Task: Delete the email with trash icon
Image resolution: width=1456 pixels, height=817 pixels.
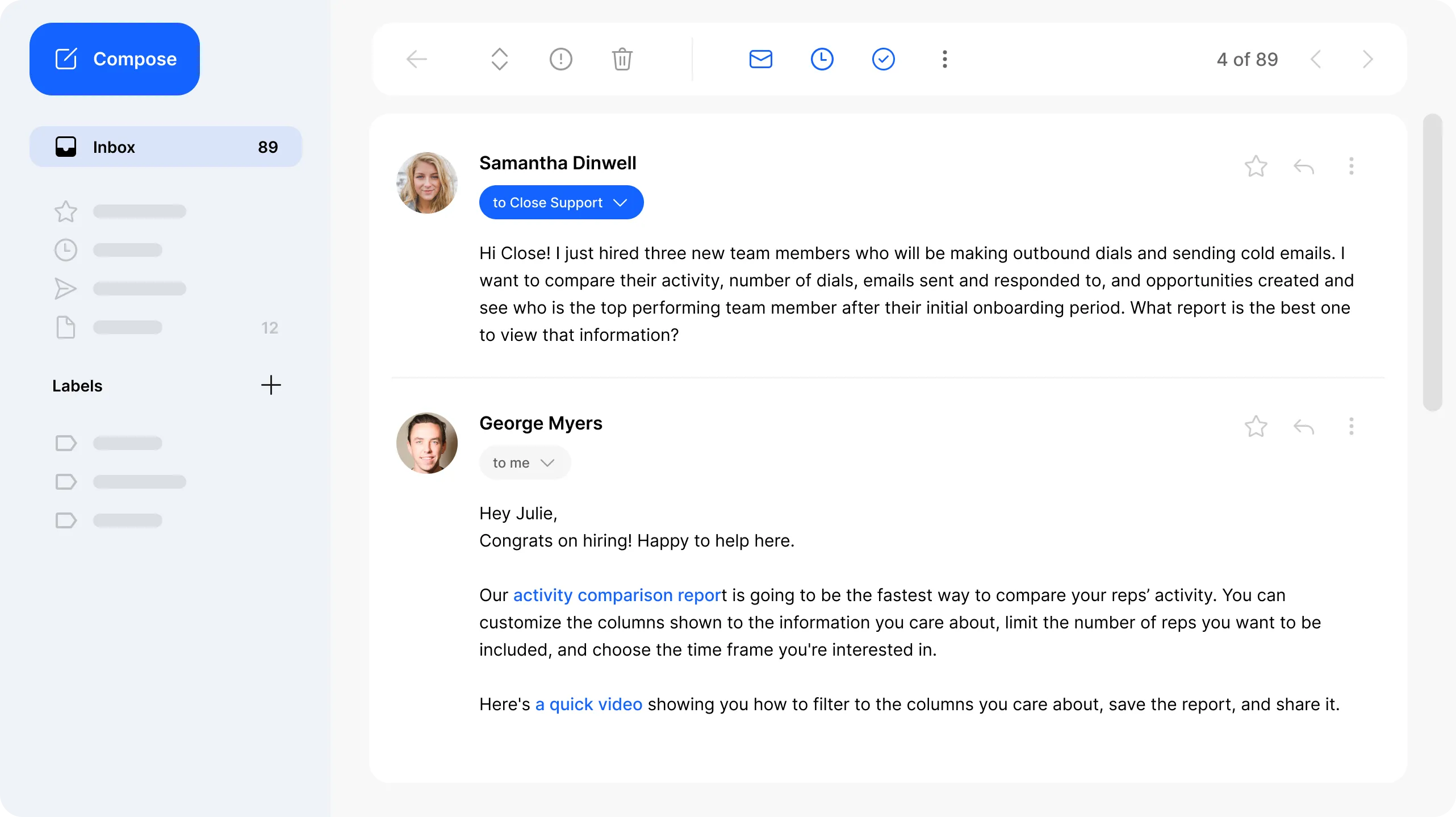Action: pyautogui.click(x=622, y=59)
